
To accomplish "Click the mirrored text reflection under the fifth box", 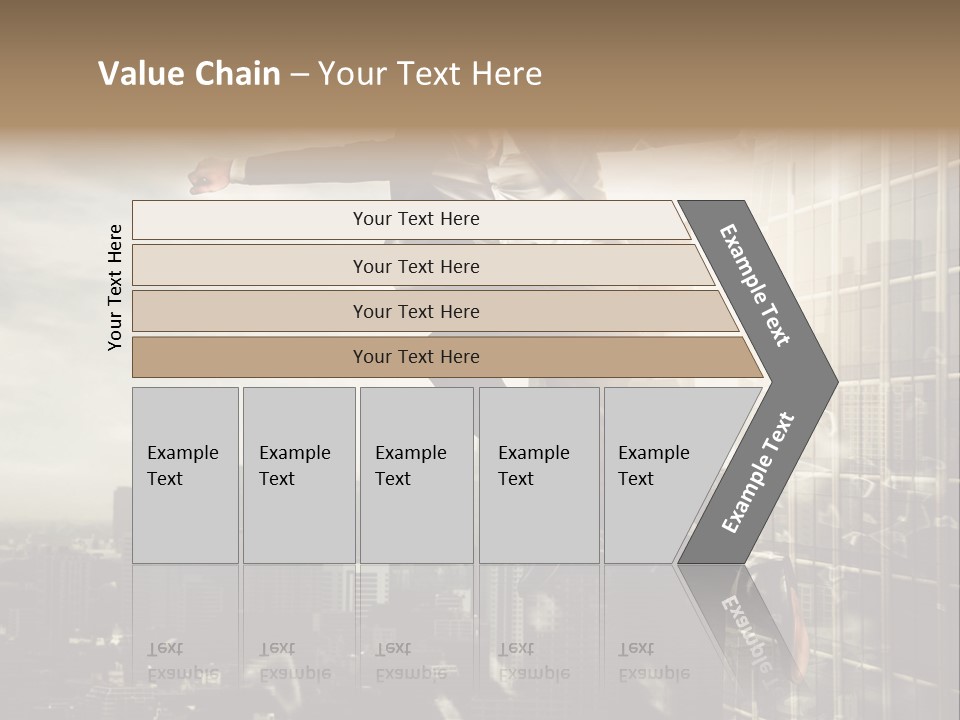I will click(x=653, y=662).
